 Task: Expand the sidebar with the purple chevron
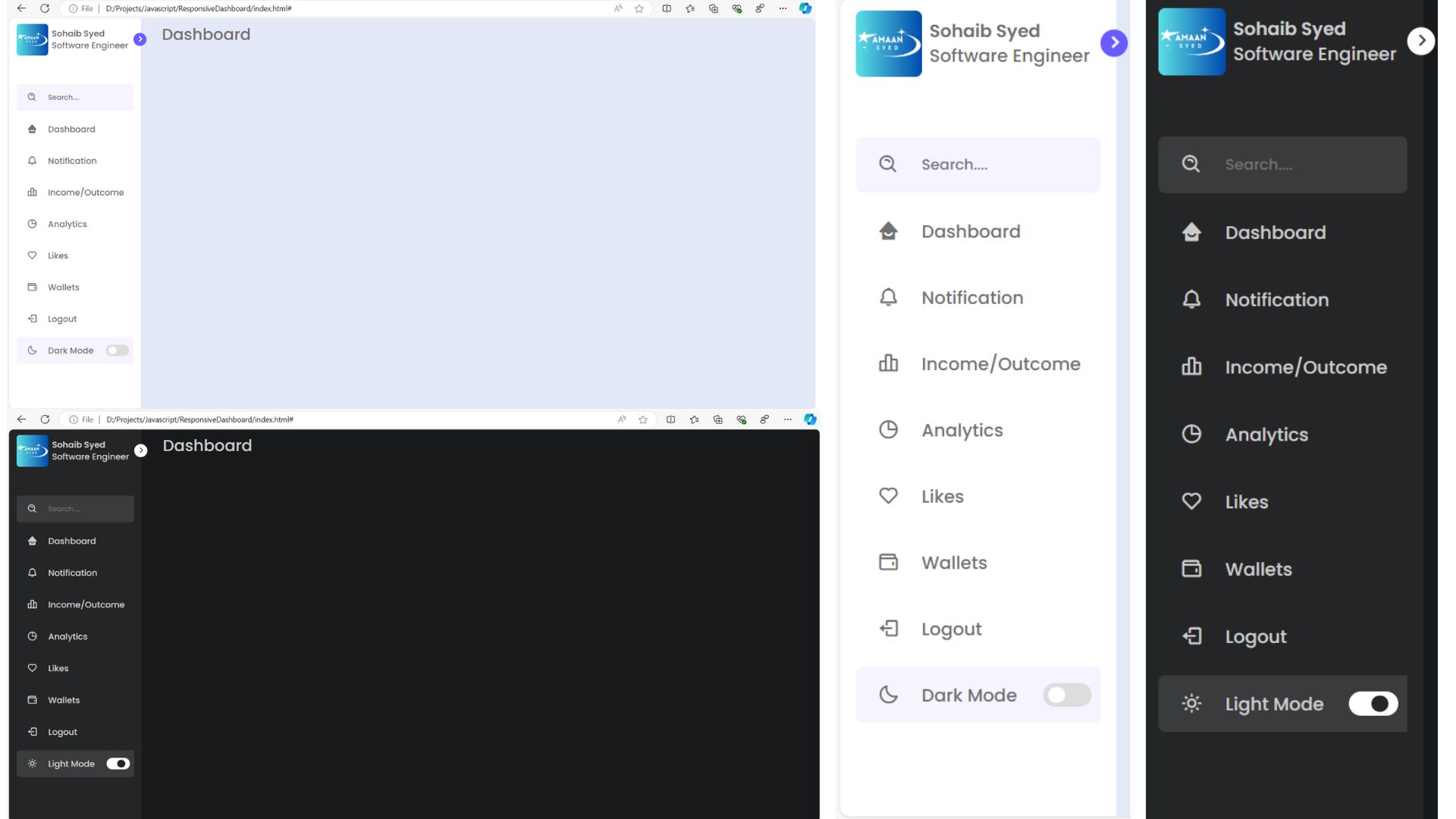pyautogui.click(x=1113, y=43)
